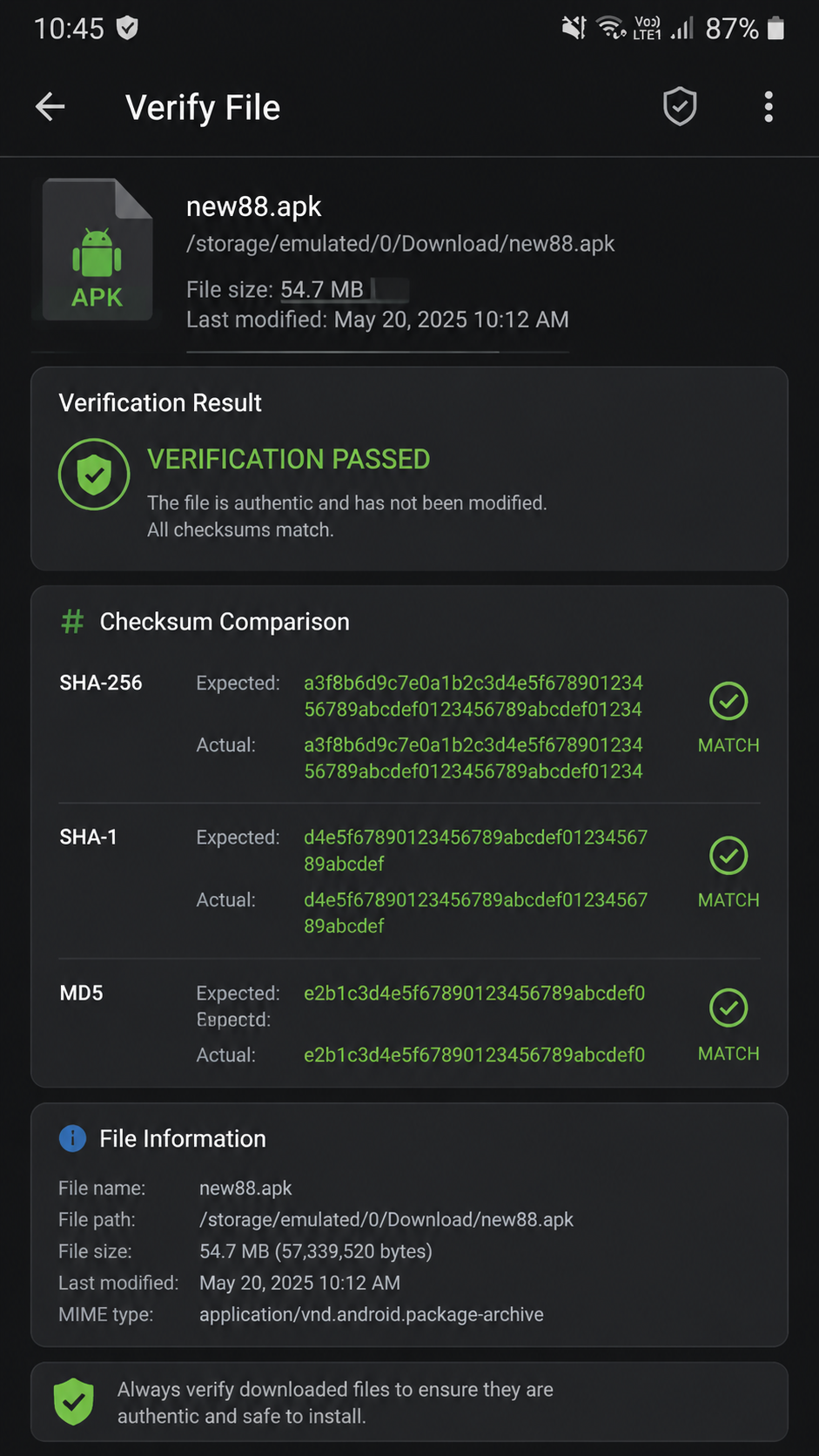
Task: Tap the back arrow icon
Action: pyautogui.click(x=50, y=107)
